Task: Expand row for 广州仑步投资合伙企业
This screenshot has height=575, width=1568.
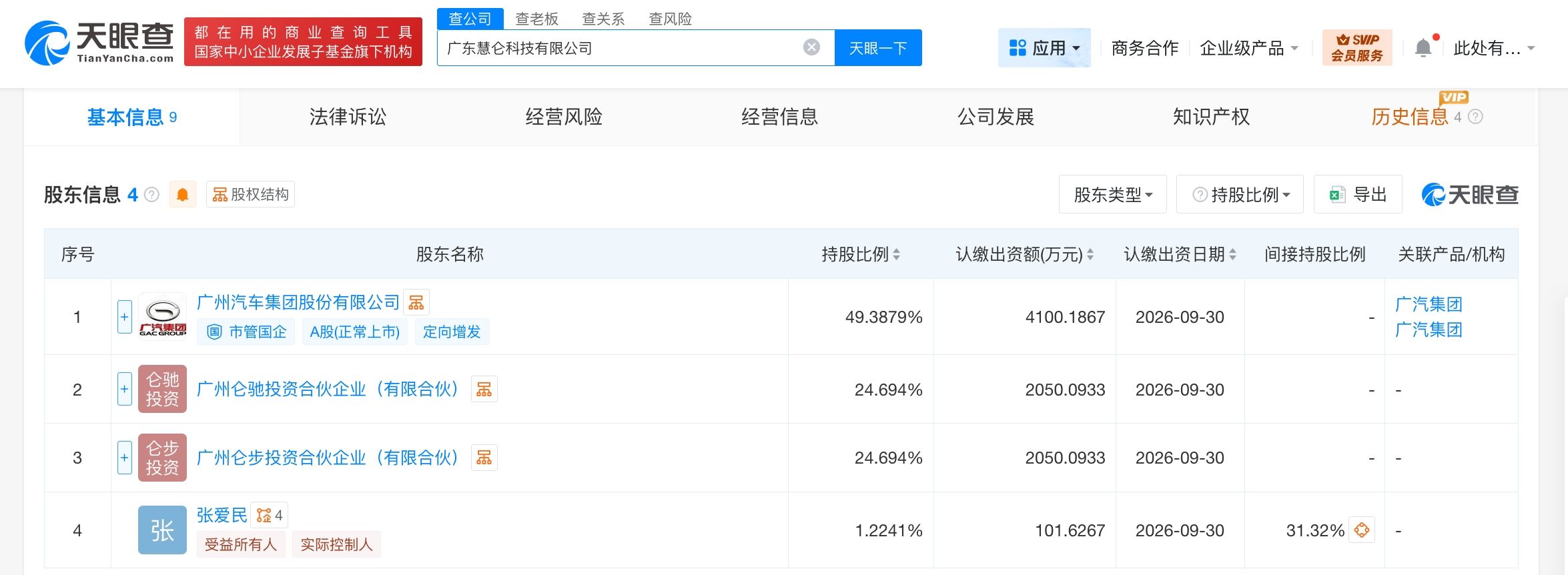Action: (125, 458)
